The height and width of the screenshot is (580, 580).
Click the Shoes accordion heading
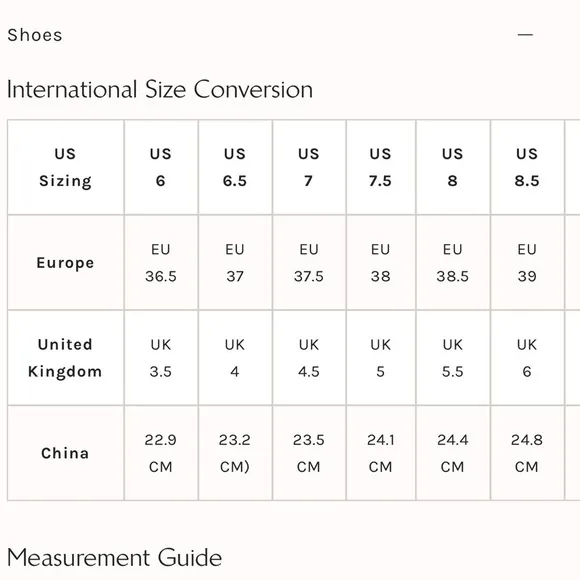(x=35, y=35)
